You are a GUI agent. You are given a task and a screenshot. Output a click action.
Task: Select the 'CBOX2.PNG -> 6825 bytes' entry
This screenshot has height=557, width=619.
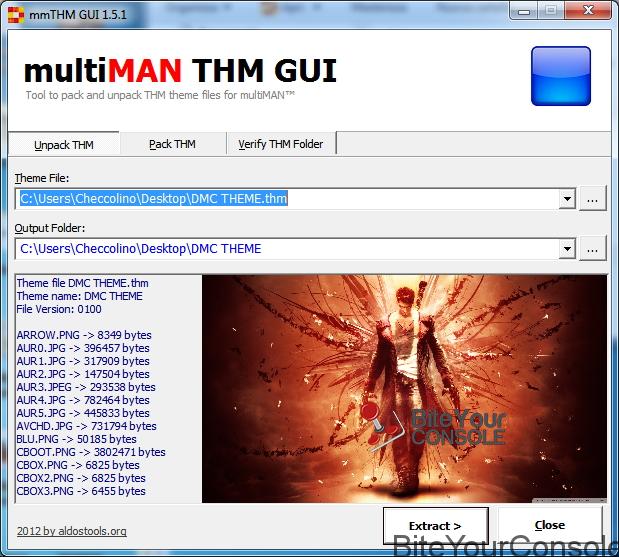click(x=81, y=478)
